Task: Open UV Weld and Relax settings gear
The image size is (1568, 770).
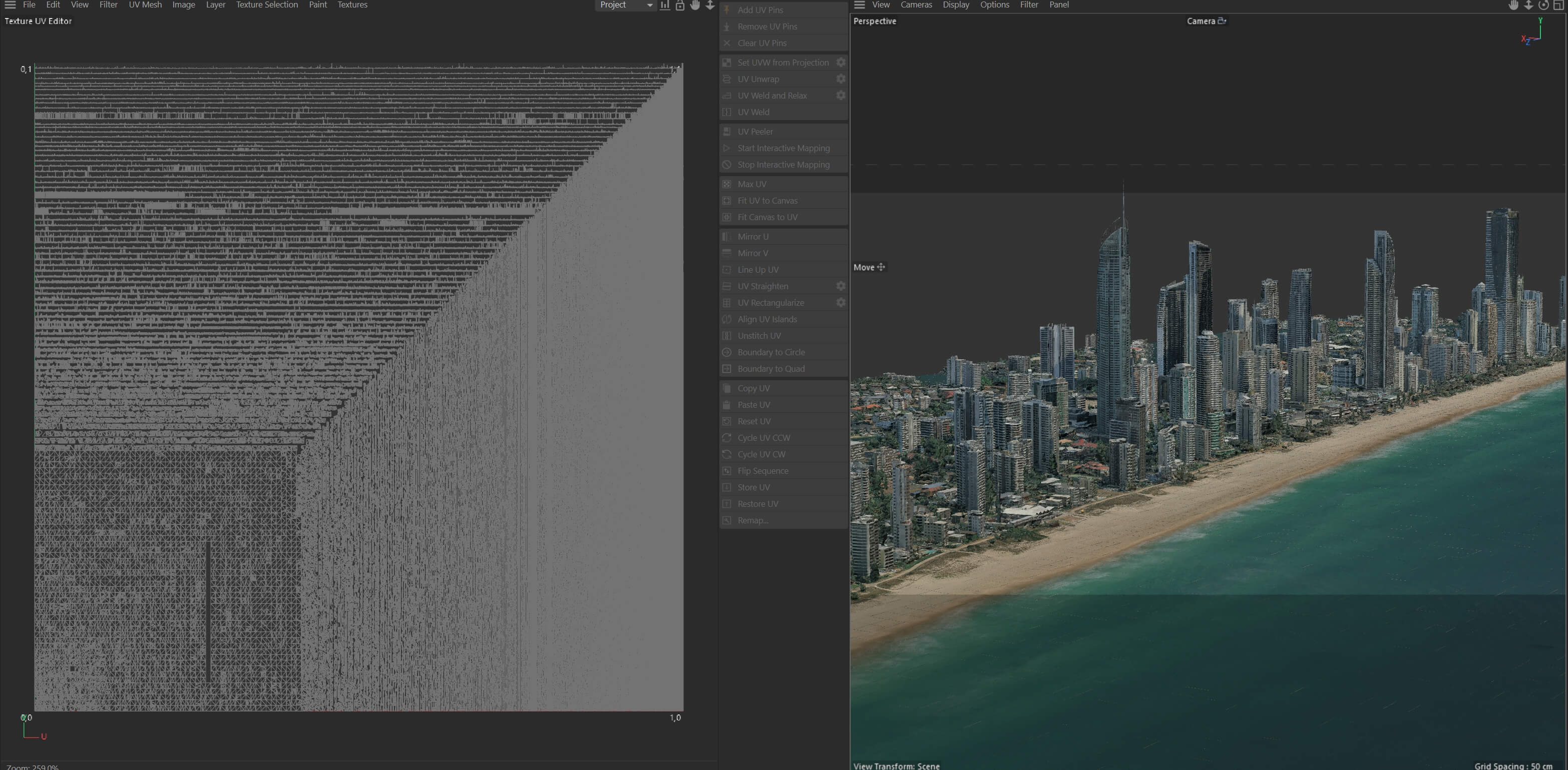Action: (x=841, y=95)
